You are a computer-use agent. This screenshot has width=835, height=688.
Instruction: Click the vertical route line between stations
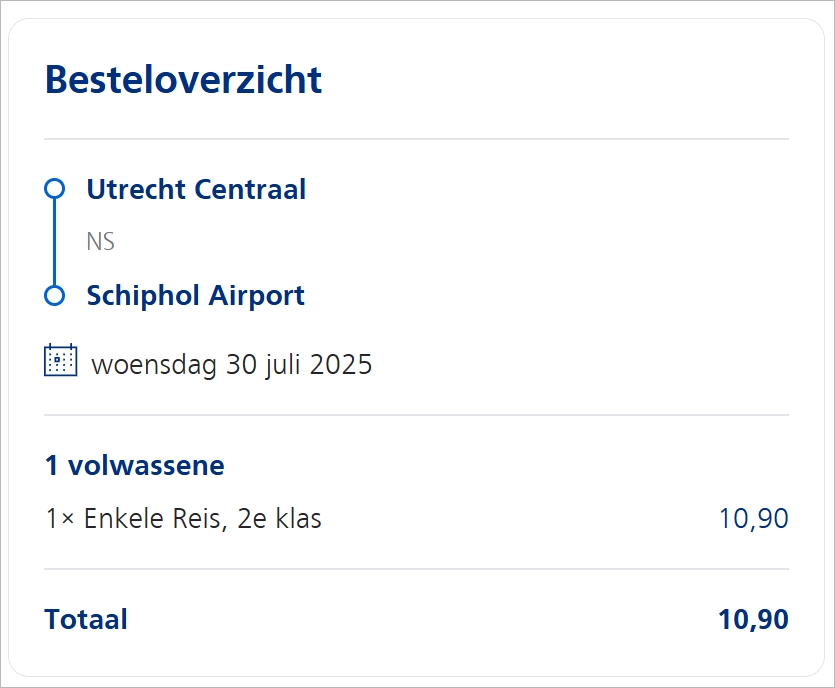coord(55,242)
